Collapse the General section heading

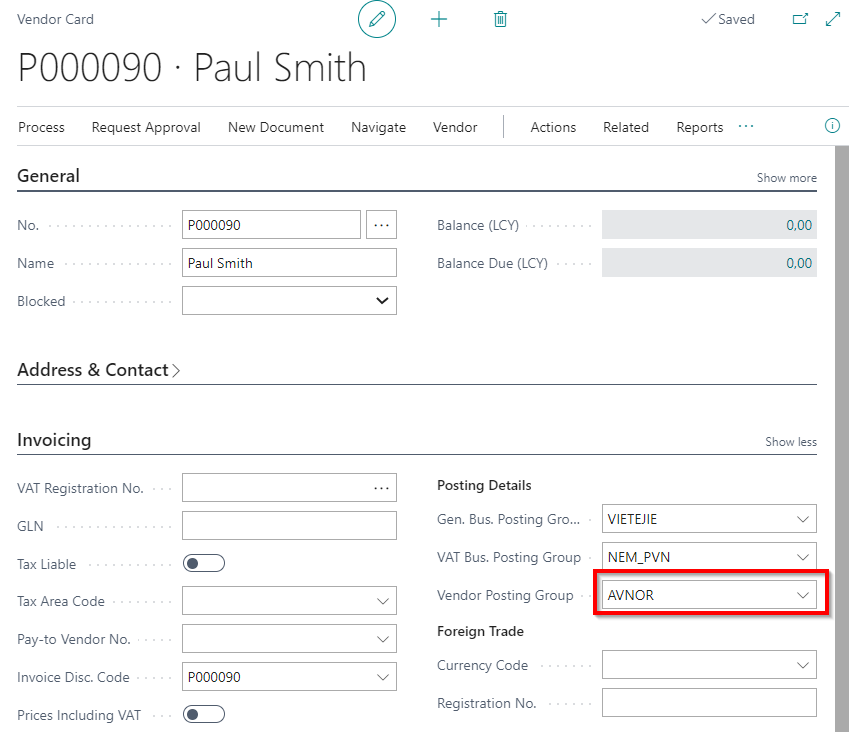tap(49, 176)
